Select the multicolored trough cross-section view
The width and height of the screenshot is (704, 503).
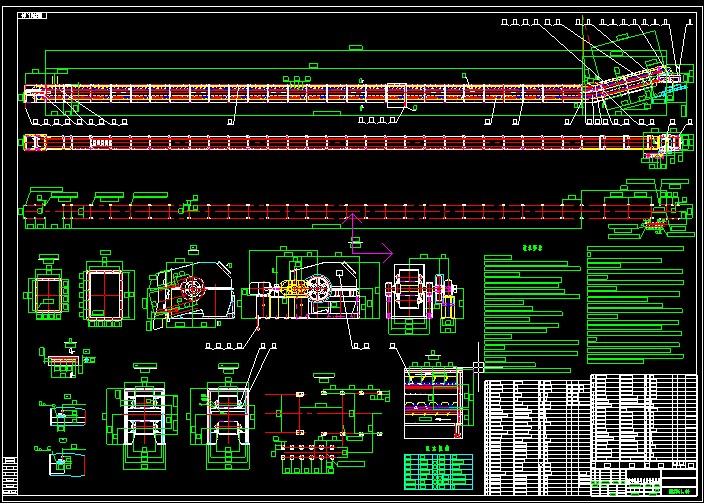pos(433,398)
